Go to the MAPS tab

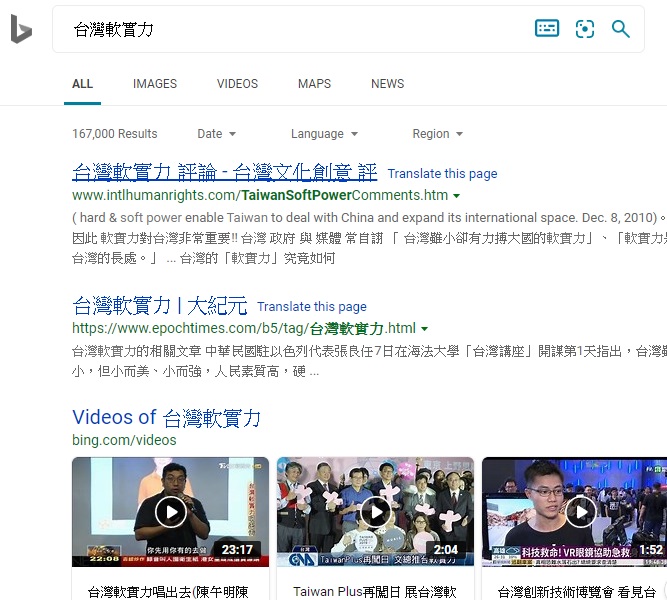(314, 84)
